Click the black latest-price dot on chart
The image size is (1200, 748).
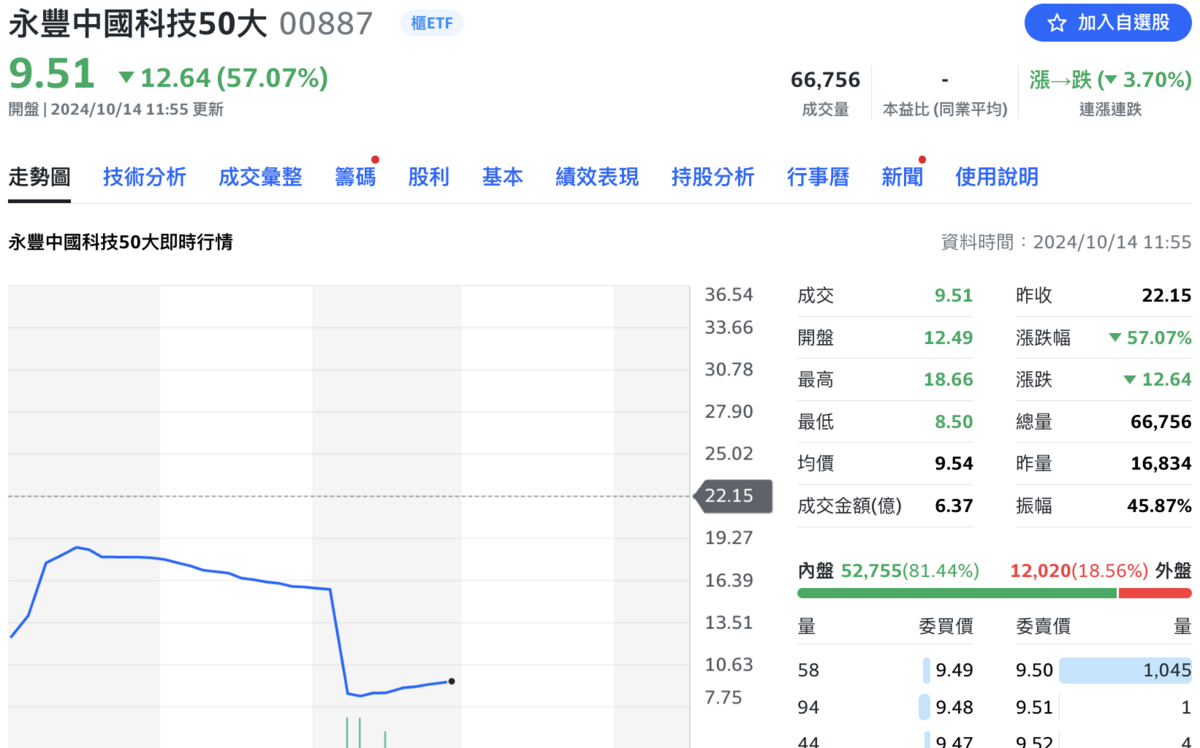click(x=452, y=681)
